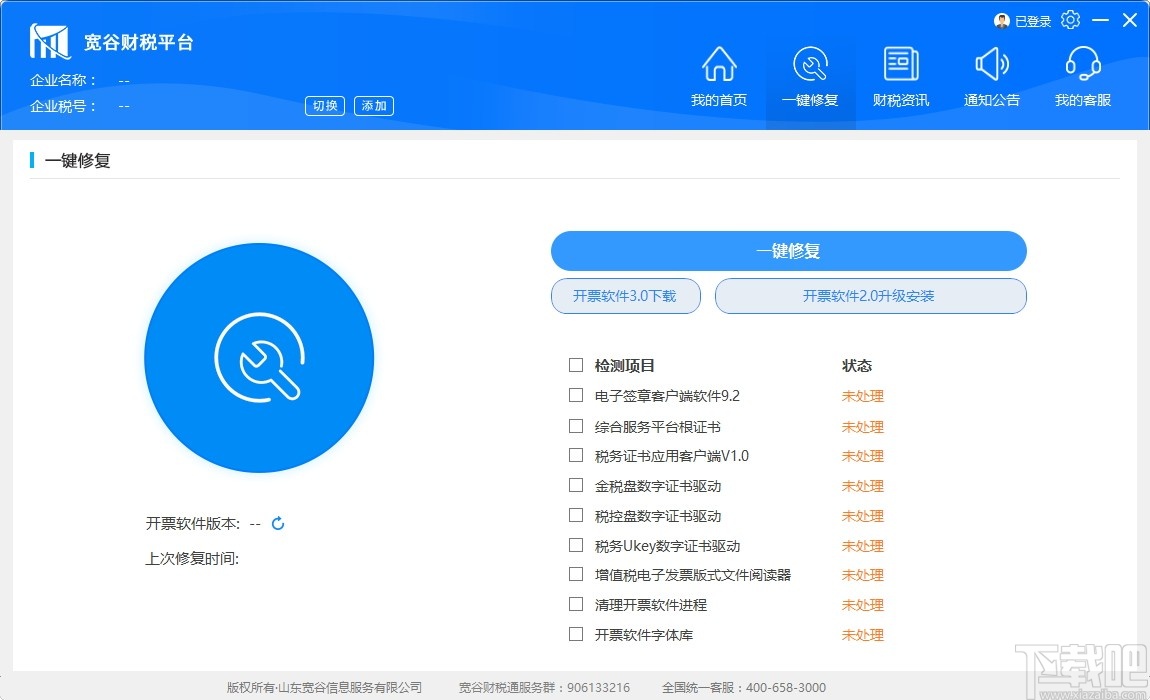This screenshot has height=700, width=1150.
Task: Enable the 税务Ukey数字证书驱动 item
Action: point(576,545)
